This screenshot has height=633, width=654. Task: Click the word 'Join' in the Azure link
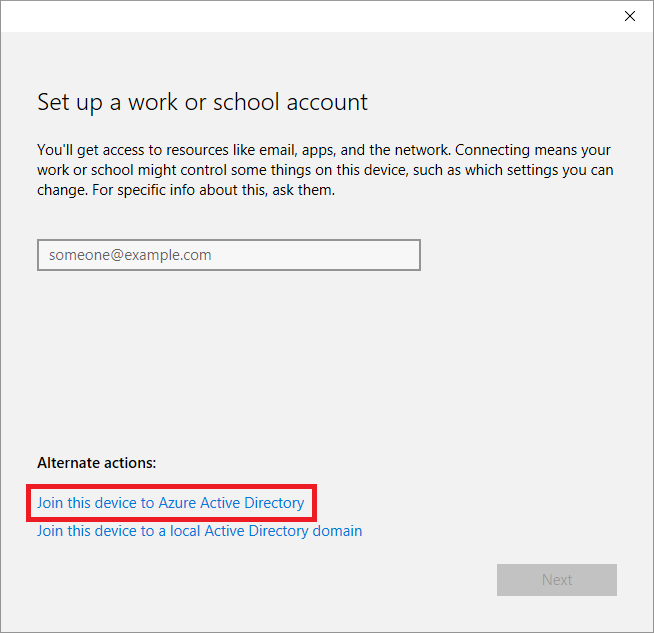coord(50,502)
